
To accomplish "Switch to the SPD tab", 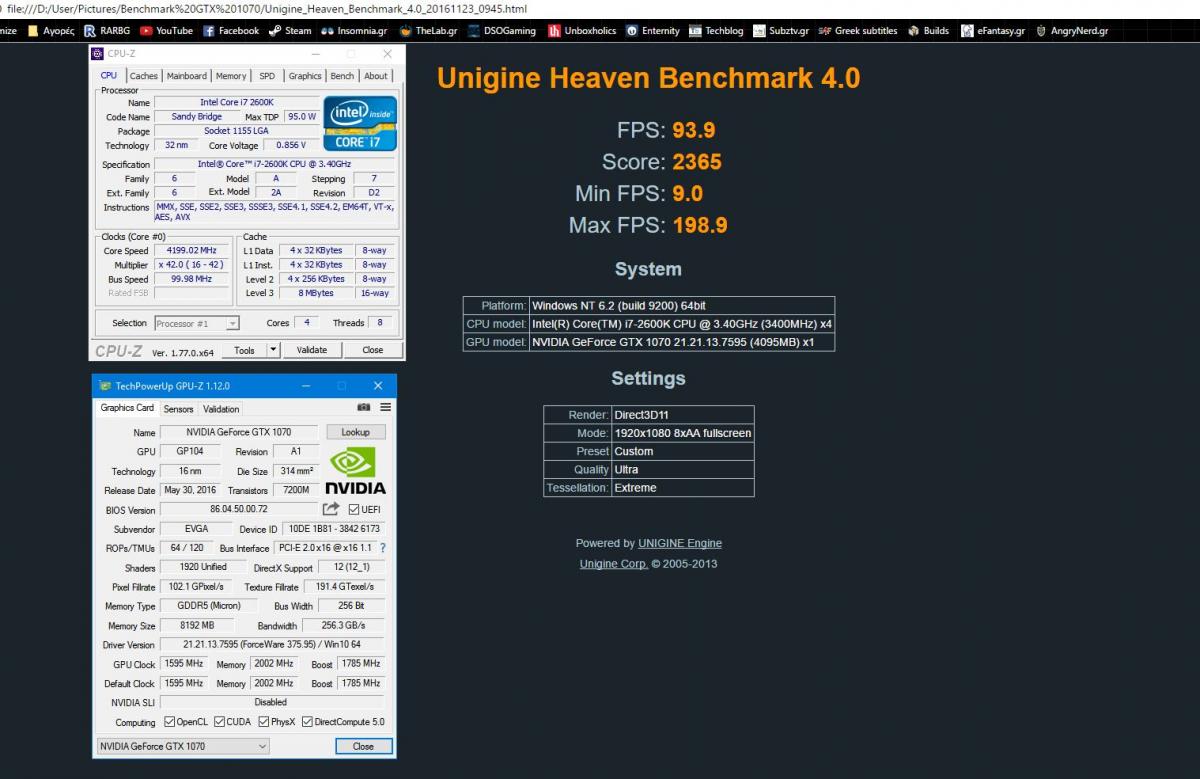I will click(267, 76).
